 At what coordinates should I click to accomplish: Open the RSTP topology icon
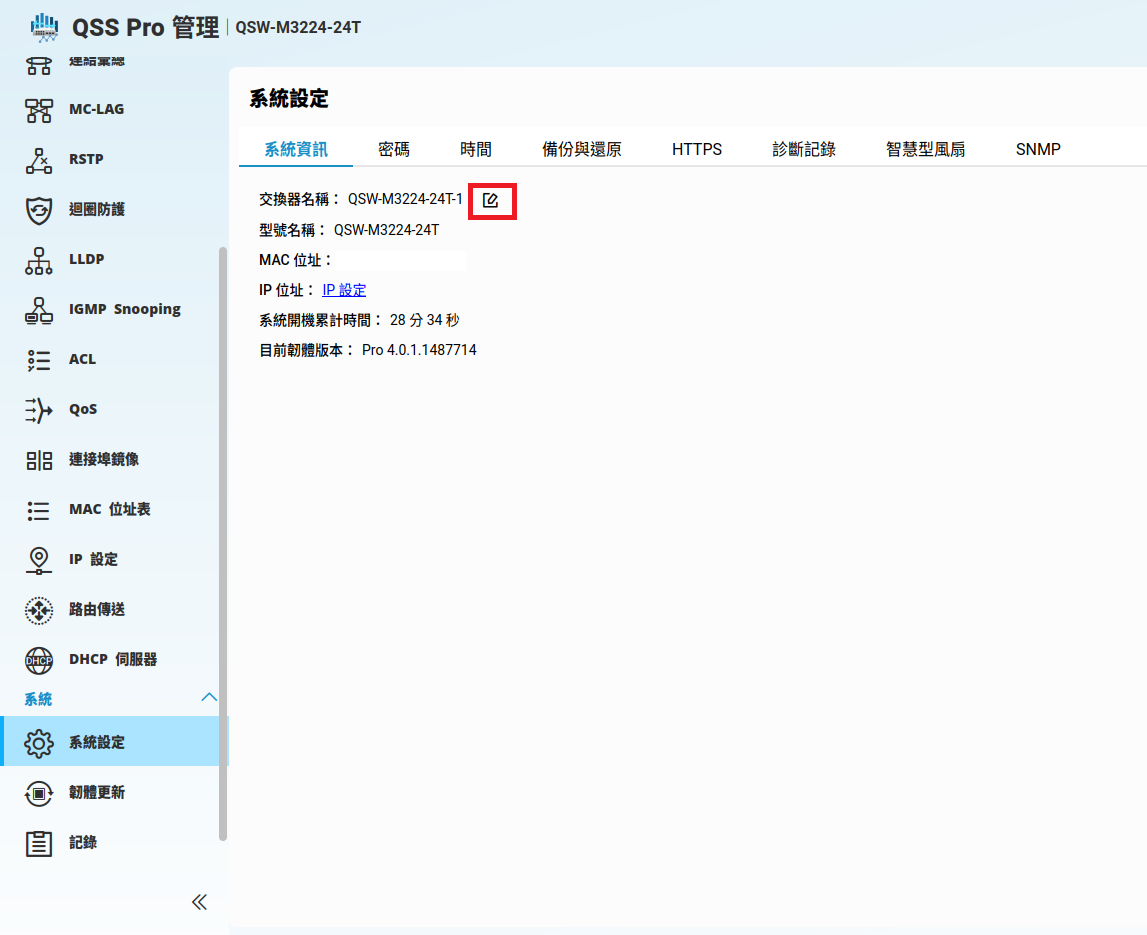(39, 160)
